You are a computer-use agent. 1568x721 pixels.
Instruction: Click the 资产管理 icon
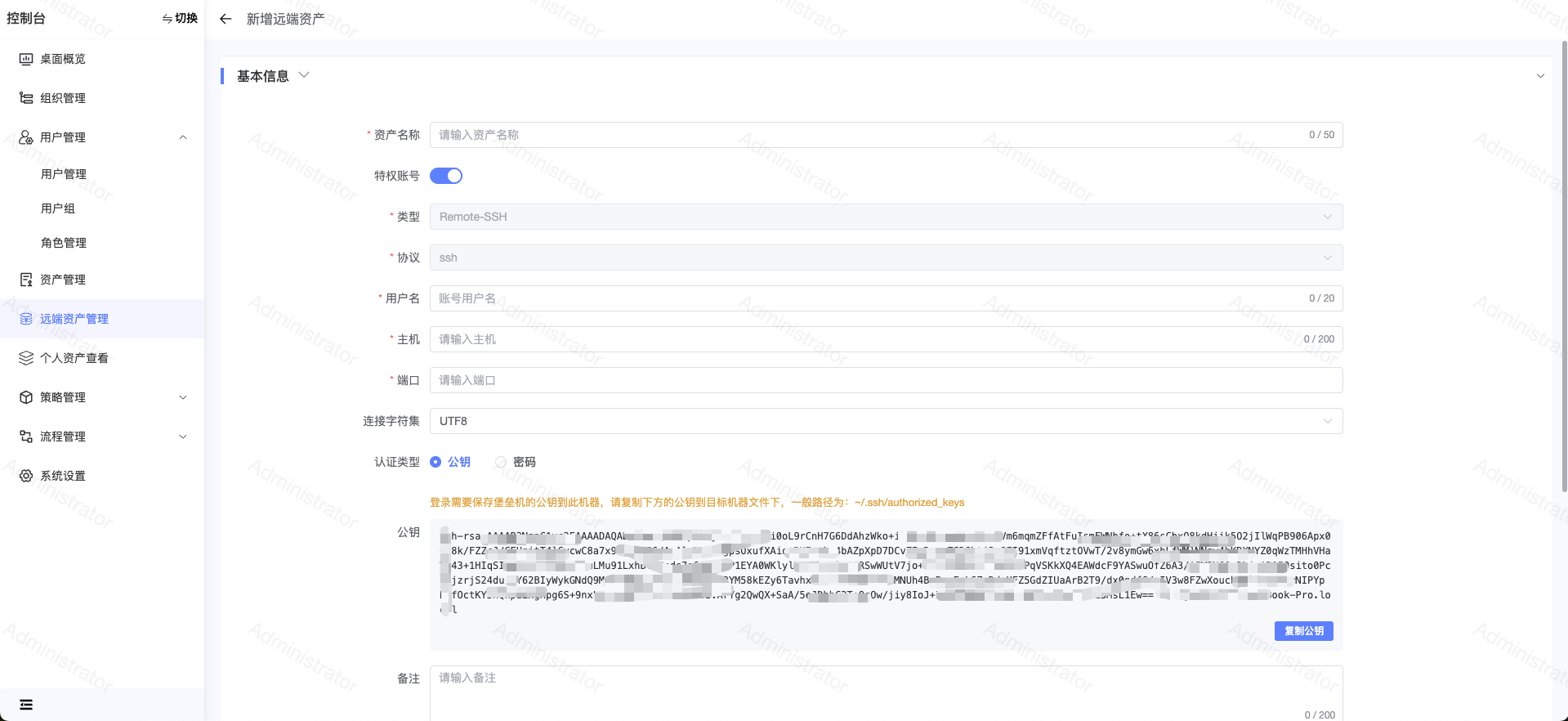click(x=26, y=280)
